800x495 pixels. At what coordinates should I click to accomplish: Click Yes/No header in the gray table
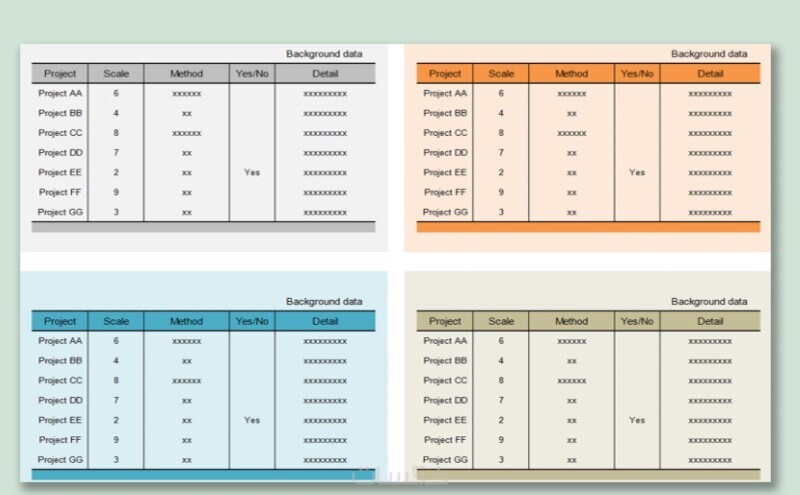[252, 73]
